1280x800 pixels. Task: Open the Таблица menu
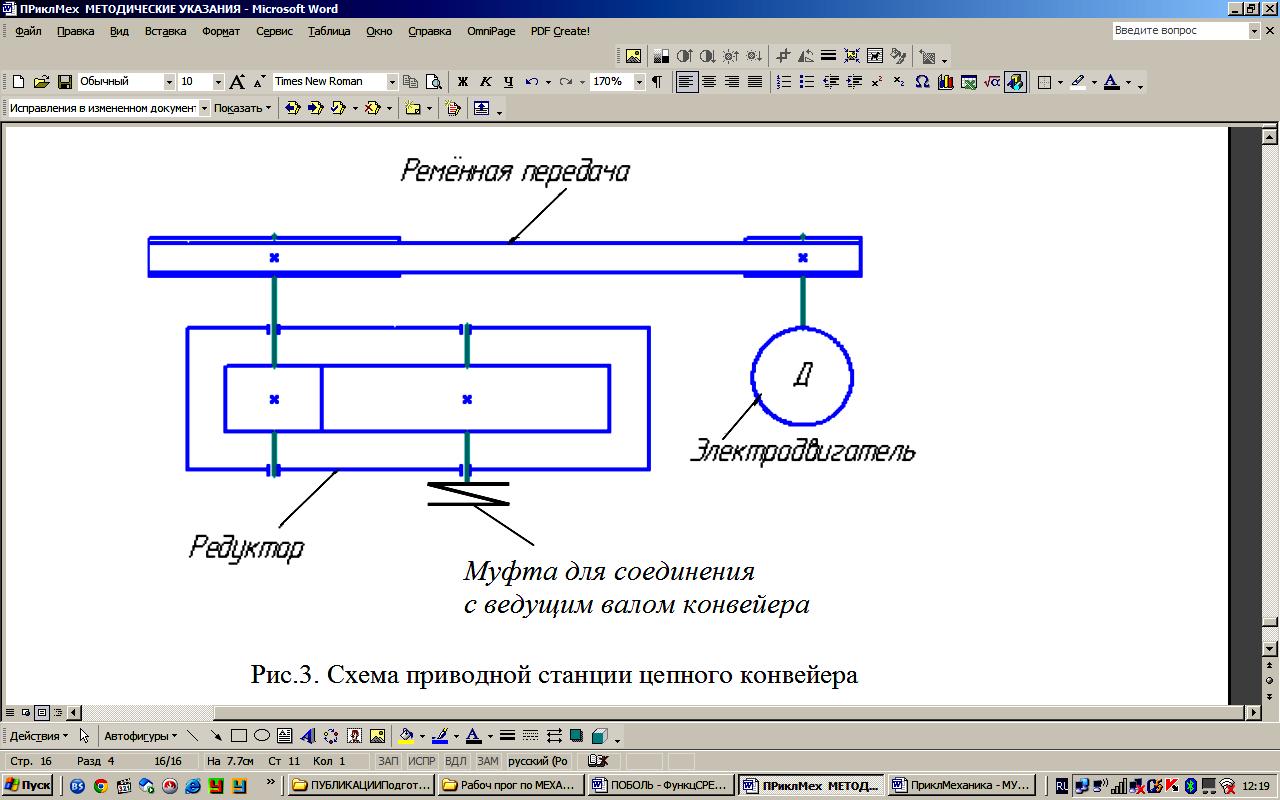[329, 31]
